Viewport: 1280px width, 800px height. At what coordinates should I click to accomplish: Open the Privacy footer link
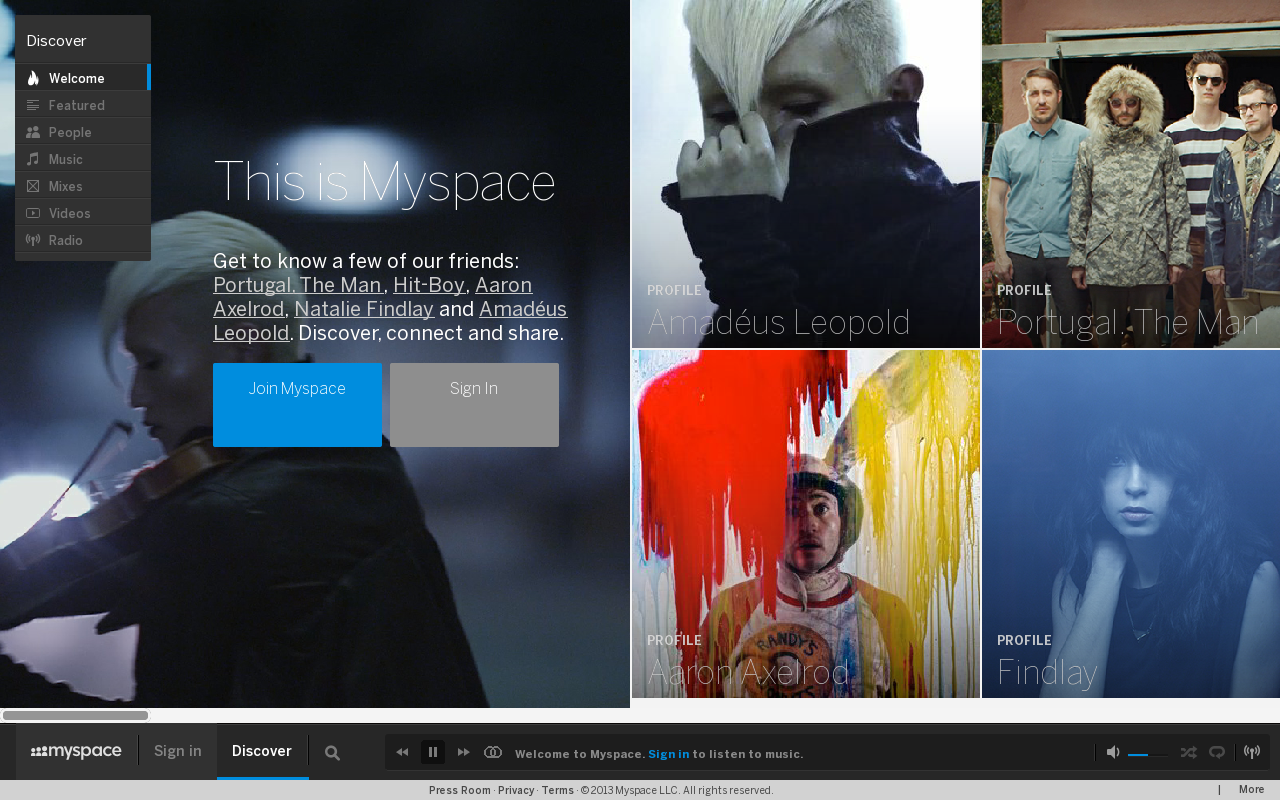[516, 790]
